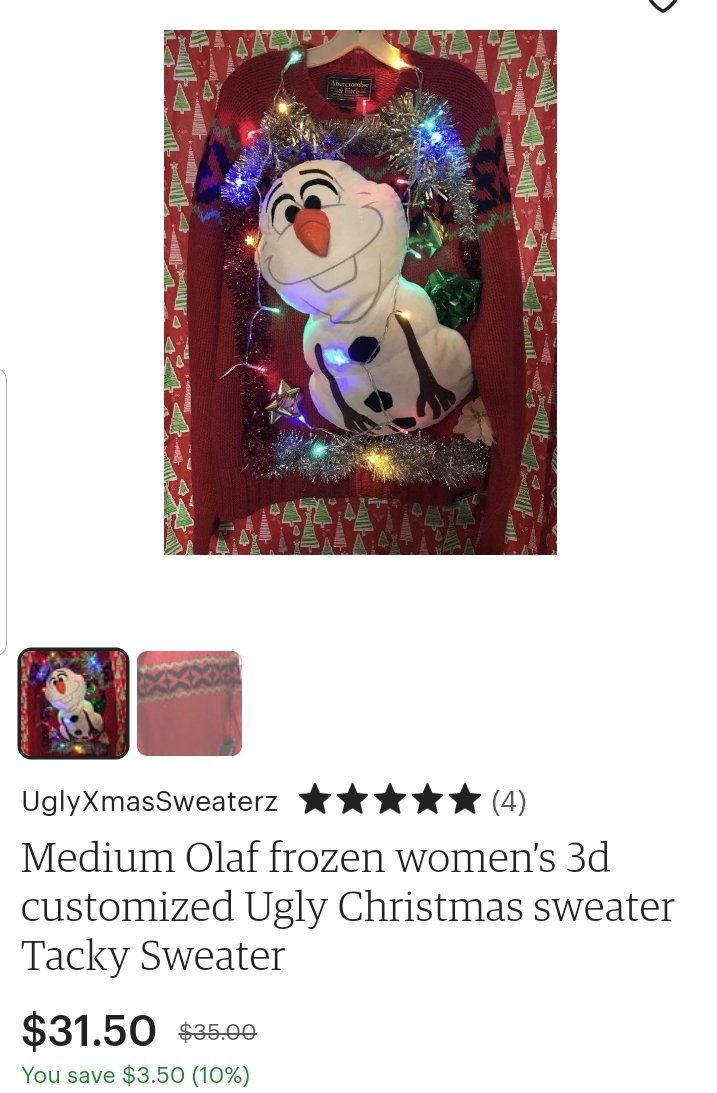Click the green bow on the sweater photo
The image size is (717, 1093).
453,298
